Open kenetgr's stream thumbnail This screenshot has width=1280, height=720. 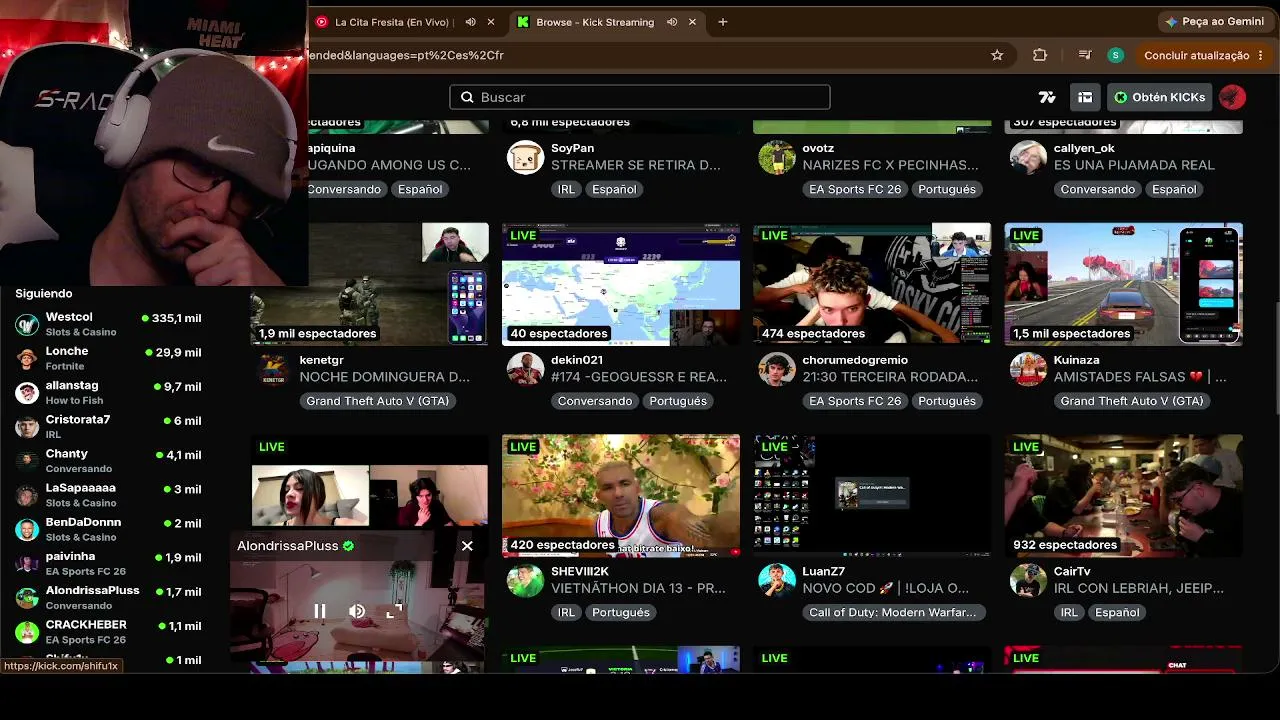[x=369, y=284]
